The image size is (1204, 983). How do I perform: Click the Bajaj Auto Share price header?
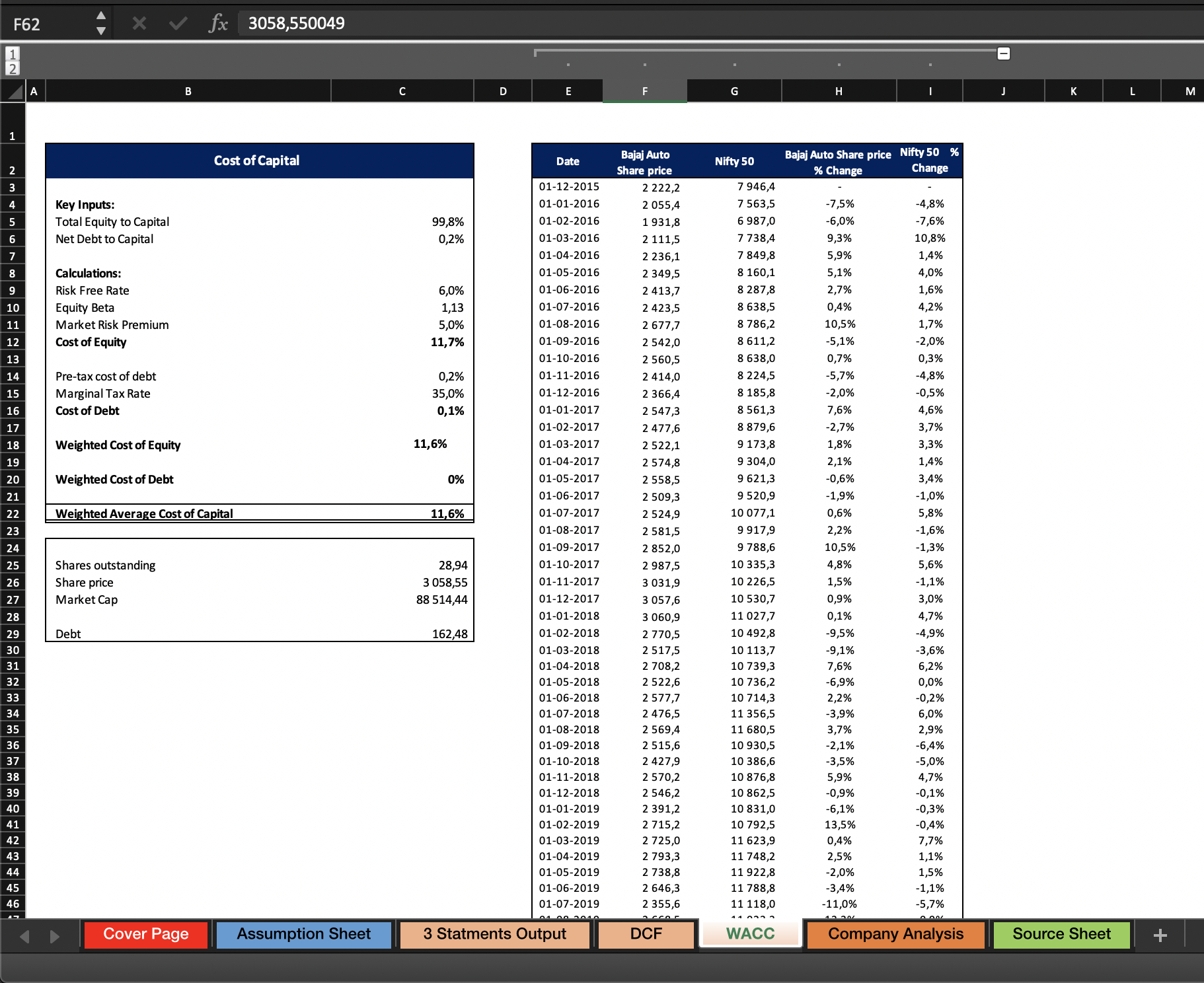pyautogui.click(x=645, y=163)
